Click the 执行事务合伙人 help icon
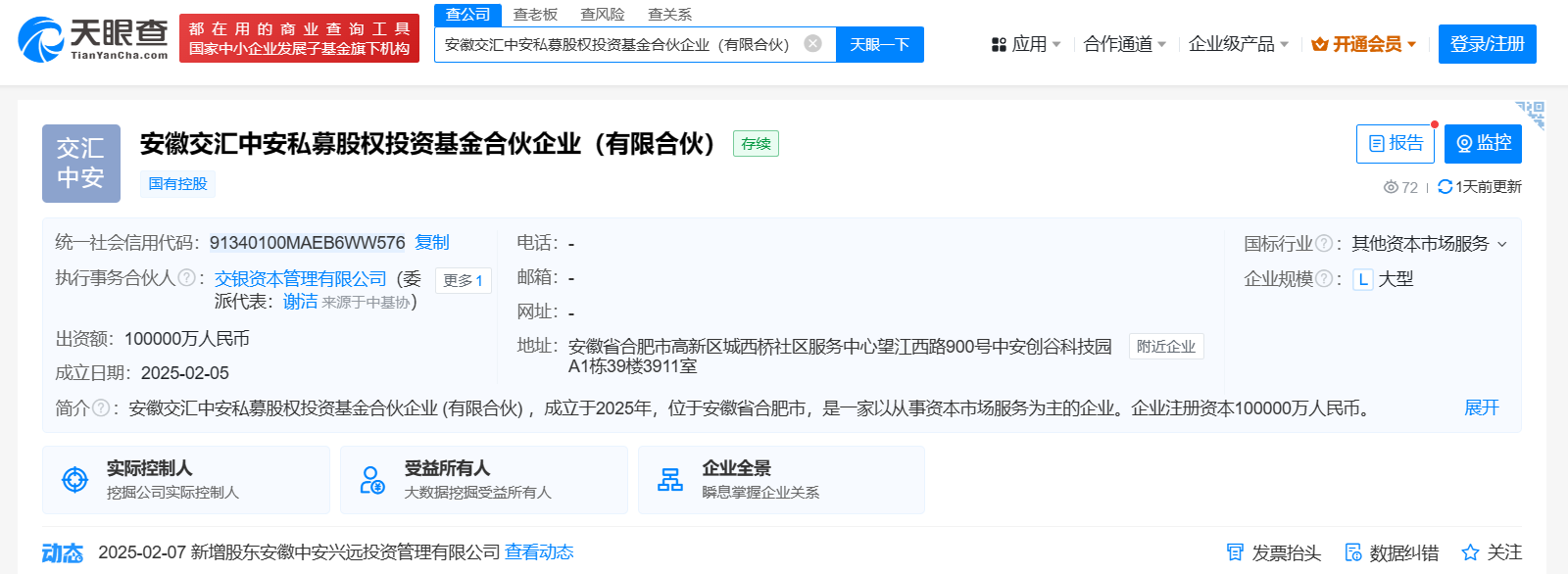Image resolution: width=1568 pixels, height=574 pixels. pos(186,278)
